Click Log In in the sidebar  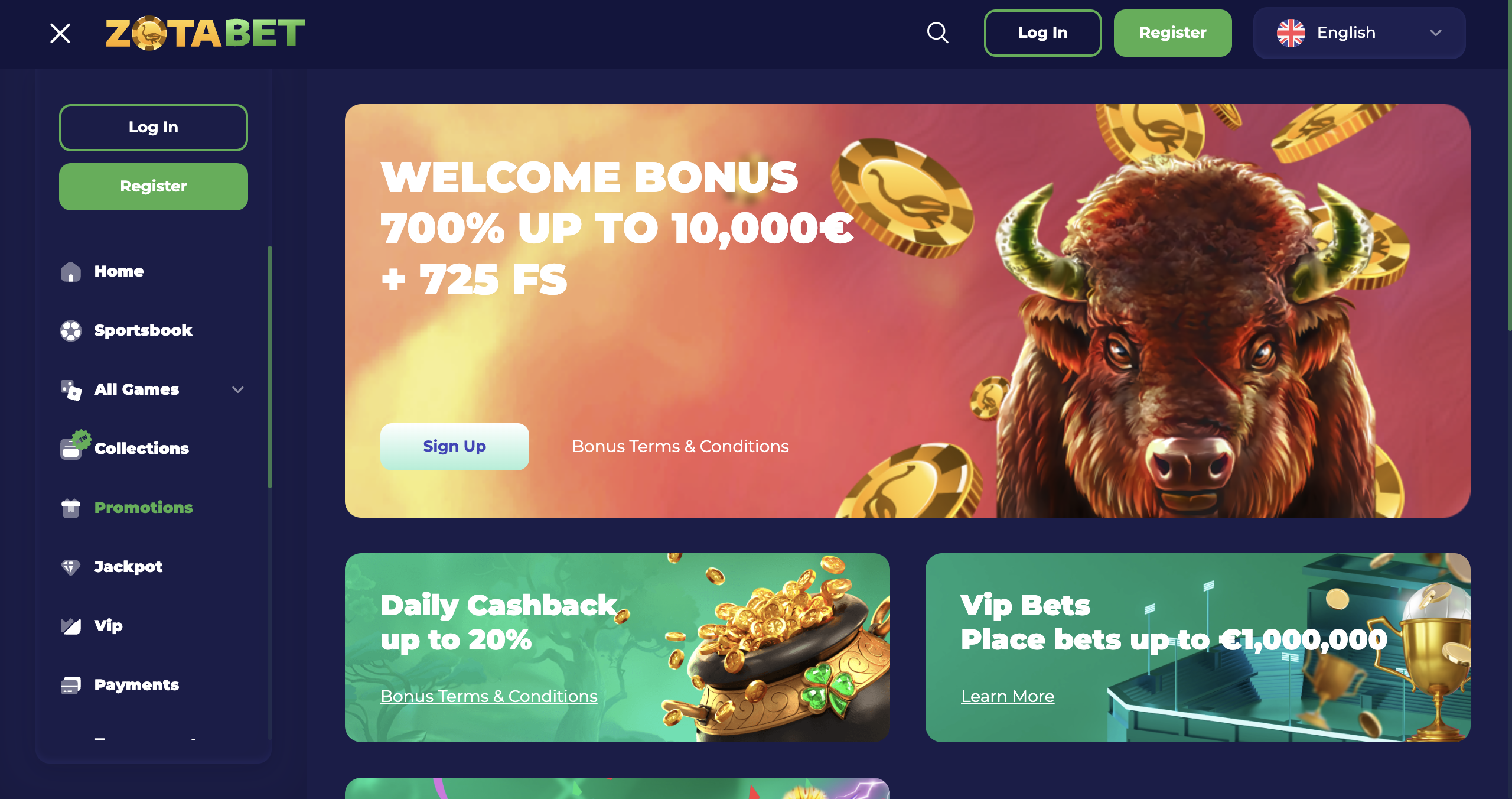coord(154,128)
